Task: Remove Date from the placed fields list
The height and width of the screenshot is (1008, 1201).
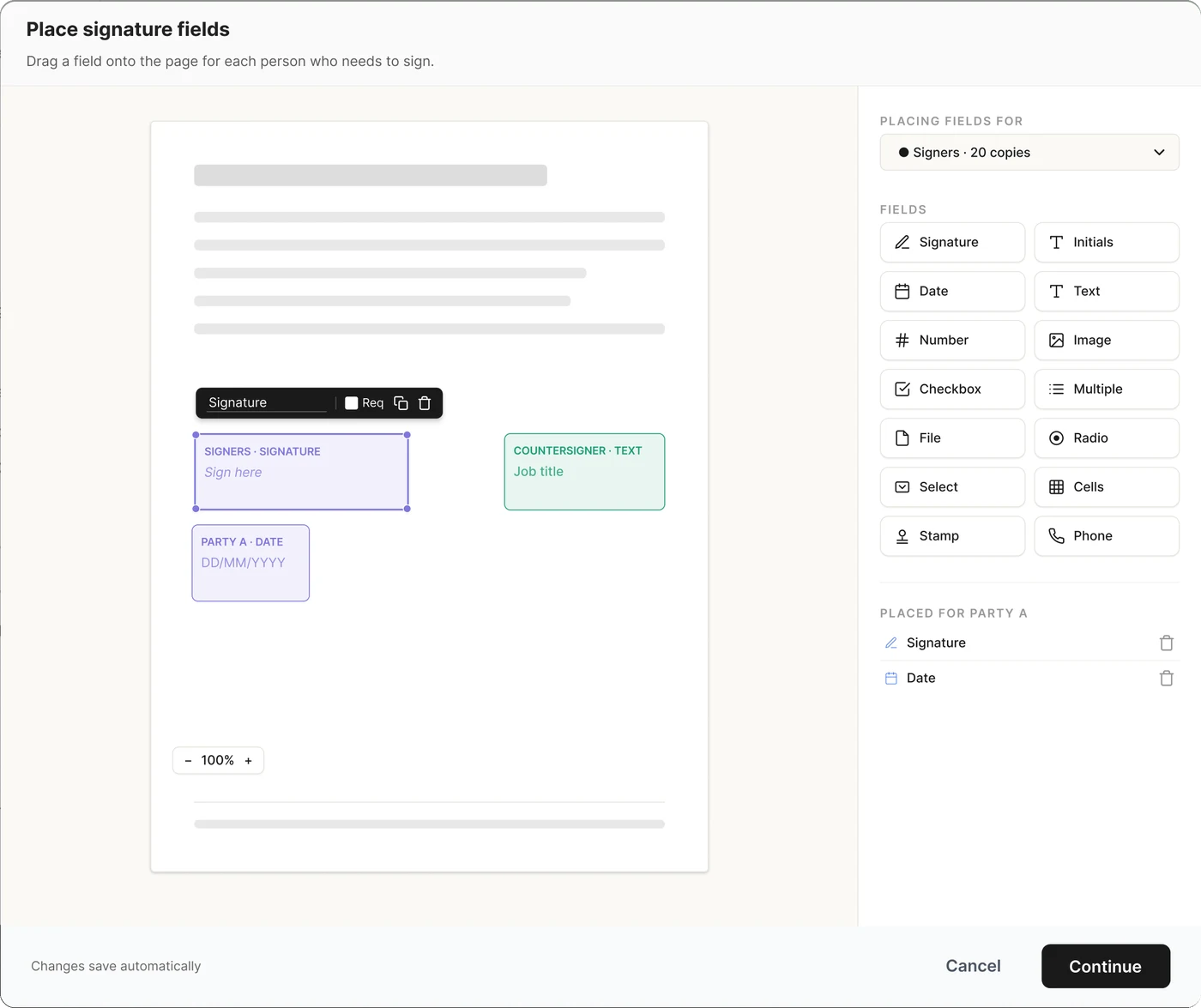Action: click(1167, 679)
